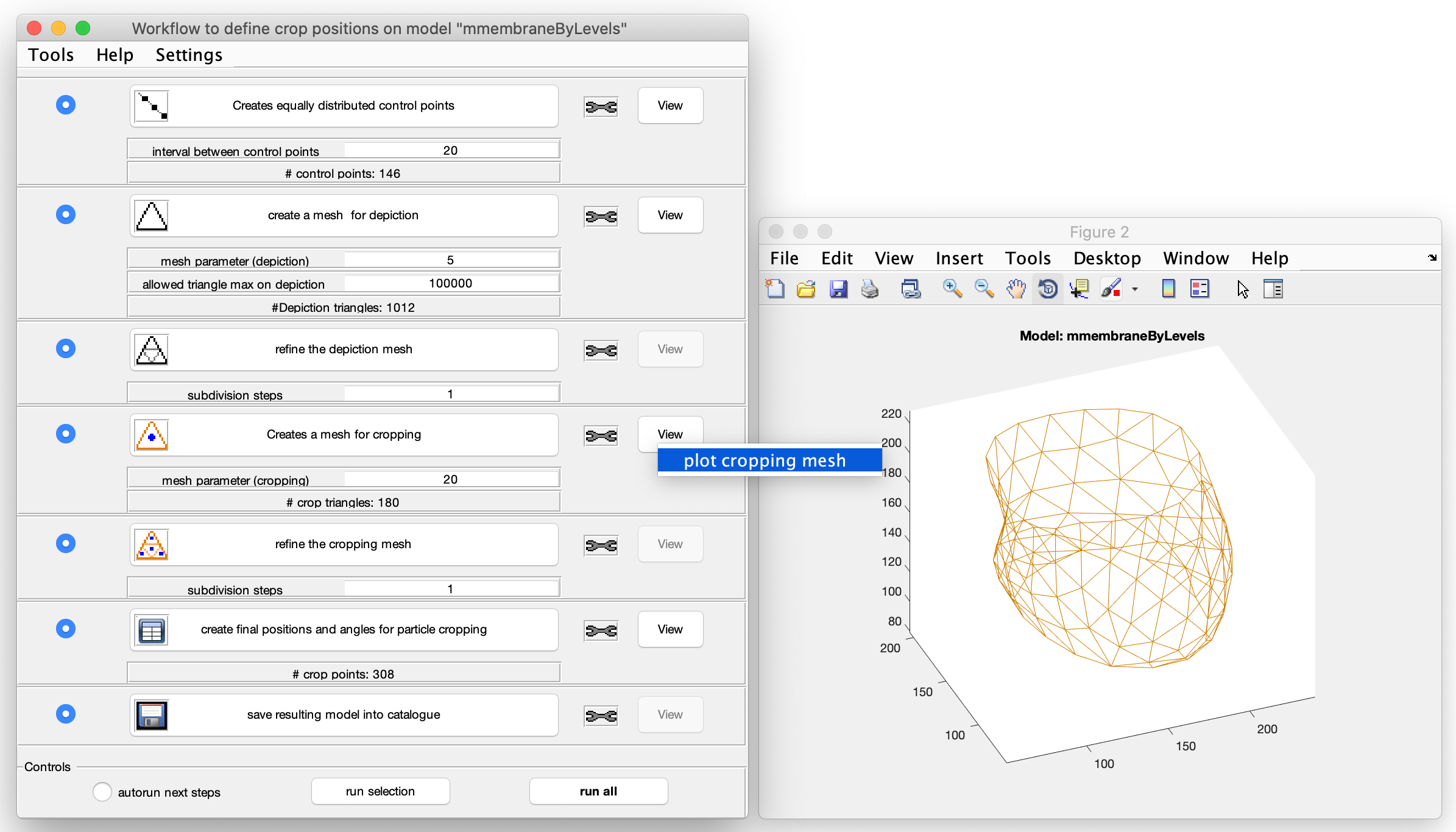
Task: Enable autorun next steps option
Action: (102, 792)
